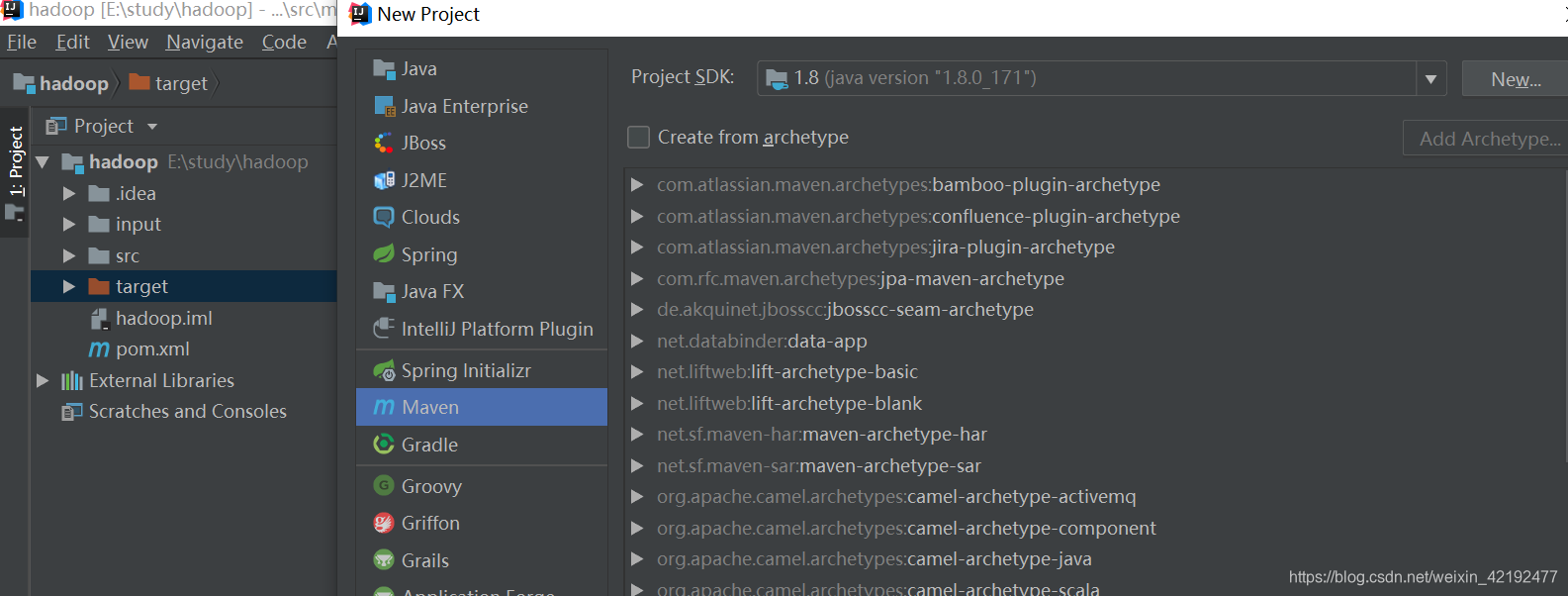Image resolution: width=1568 pixels, height=596 pixels.
Task: Select the Gradle icon
Action: 384,445
